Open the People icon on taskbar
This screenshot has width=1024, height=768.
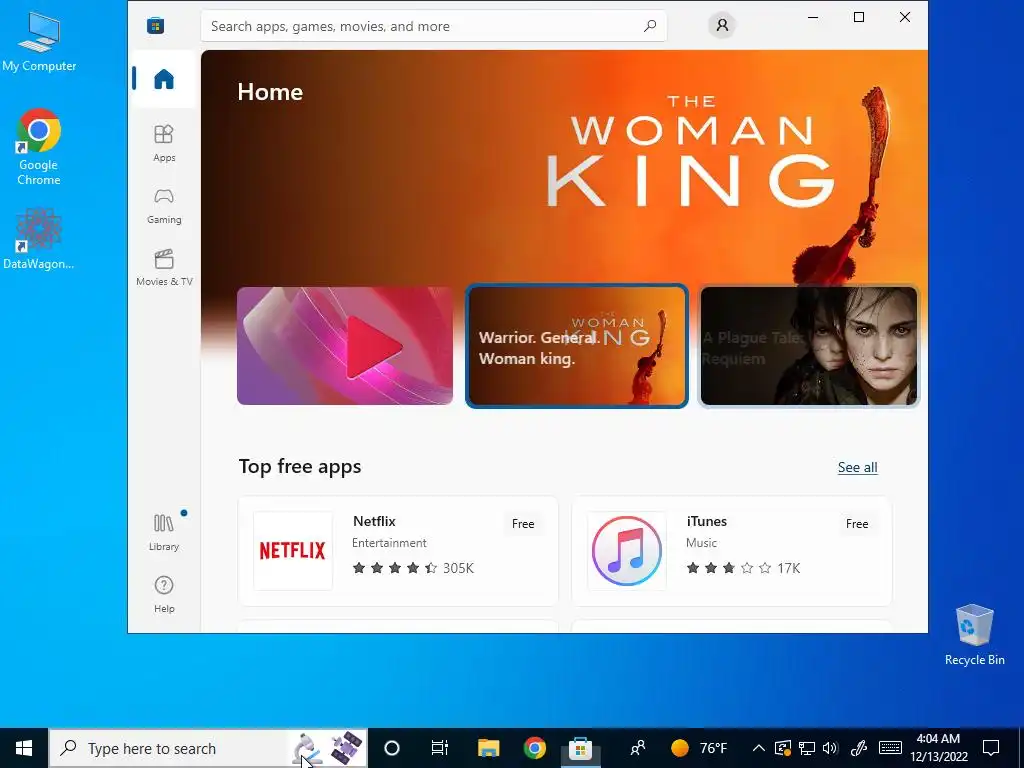coord(637,748)
